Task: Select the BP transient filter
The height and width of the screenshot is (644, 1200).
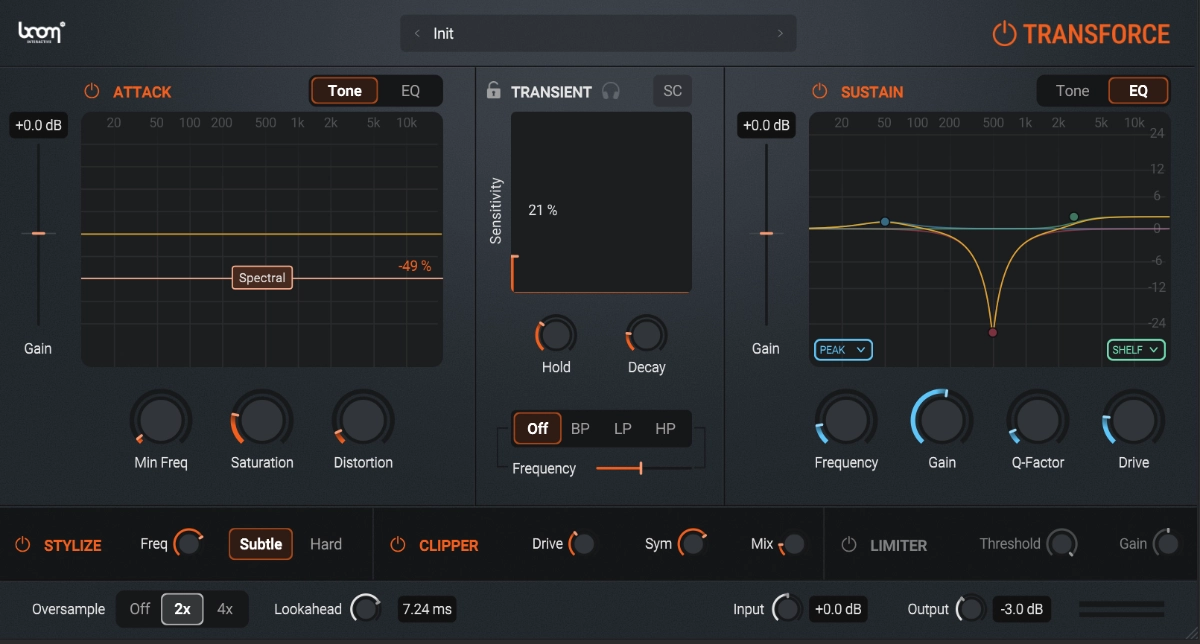Action: pyautogui.click(x=580, y=429)
